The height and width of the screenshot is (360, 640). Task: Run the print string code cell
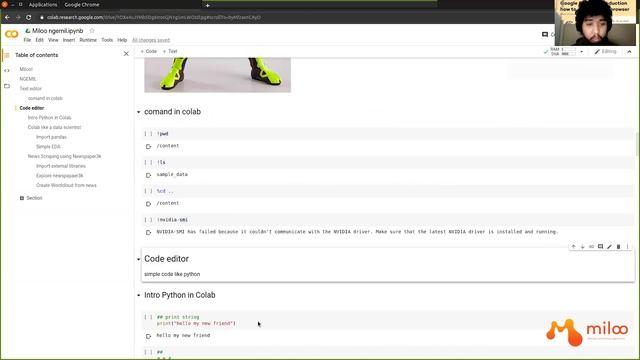point(148,317)
